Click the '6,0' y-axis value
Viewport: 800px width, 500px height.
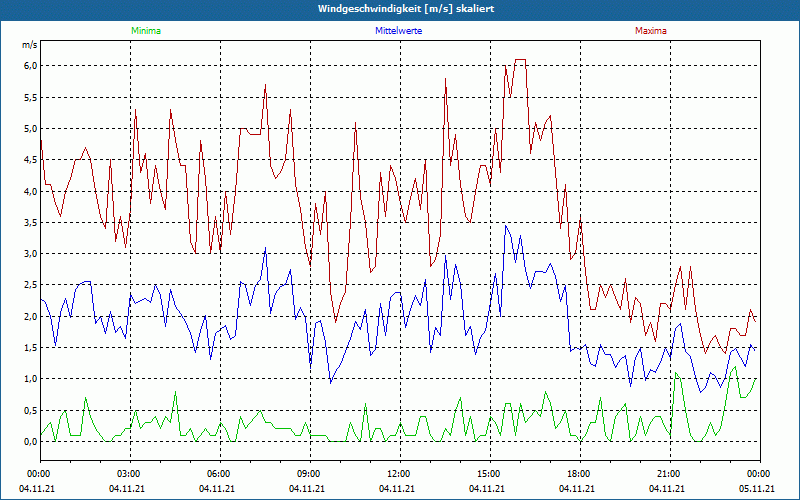[31, 66]
